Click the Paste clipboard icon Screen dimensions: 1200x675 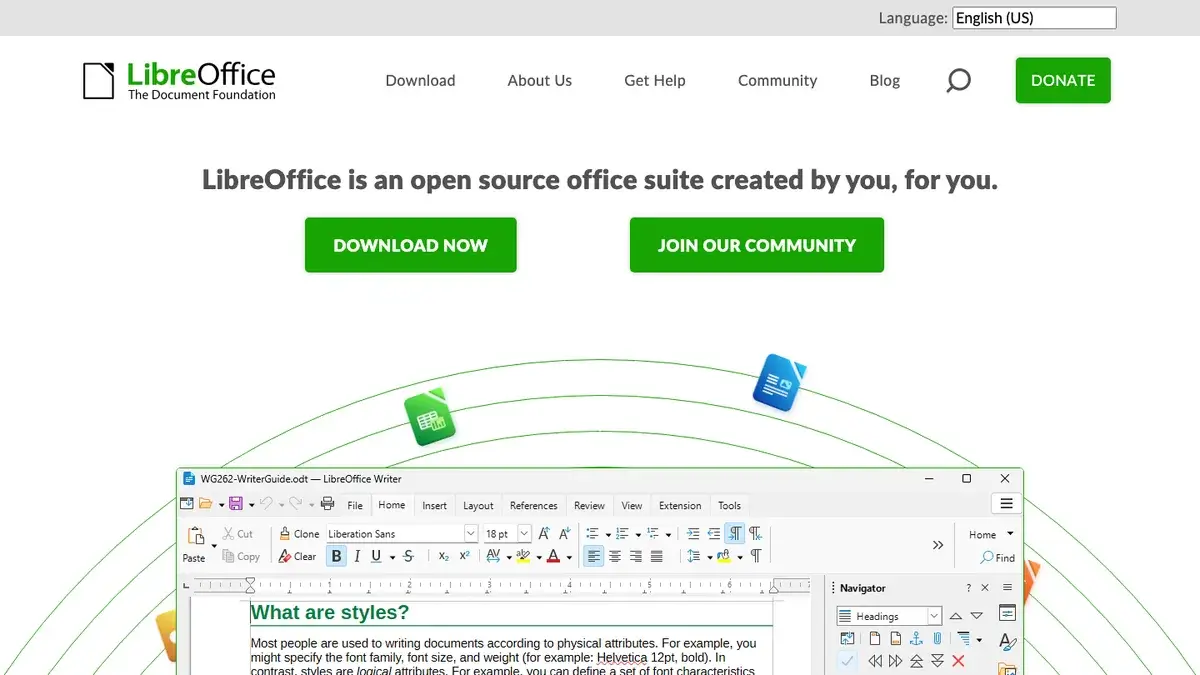point(196,535)
